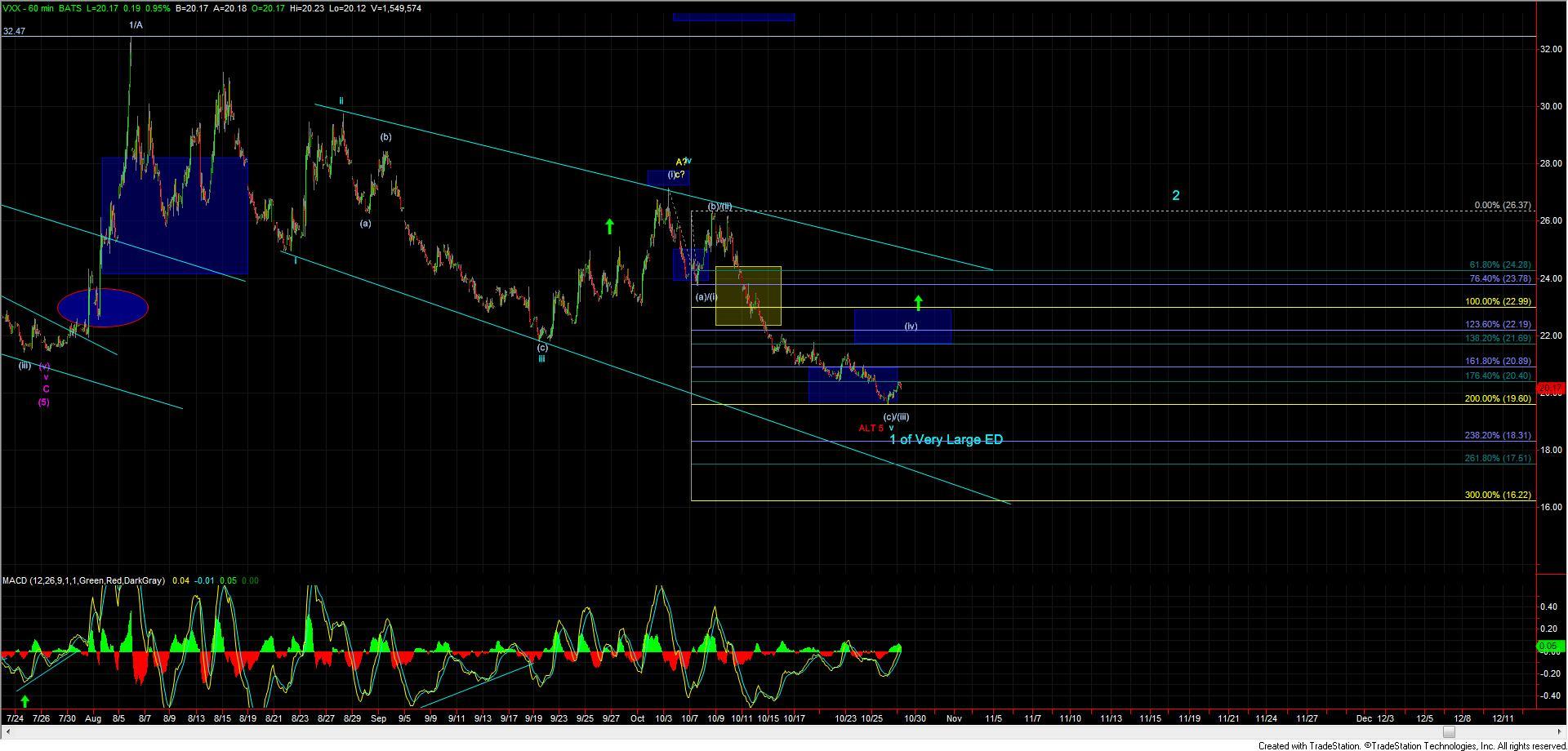The height and width of the screenshot is (751, 1568).
Task: Click the MACD (12,26,9,1,1...) indicator label
Action: click(83, 580)
